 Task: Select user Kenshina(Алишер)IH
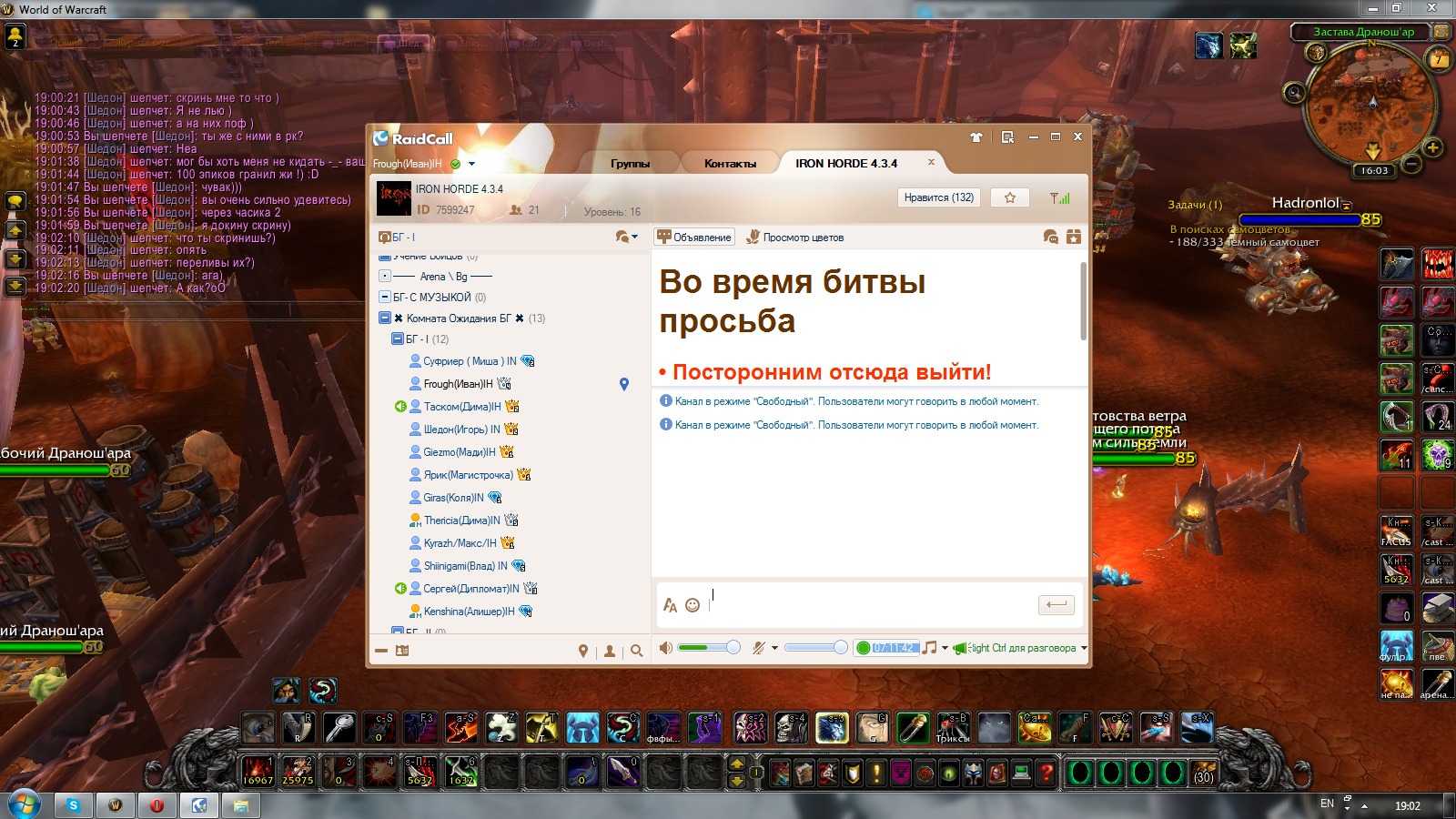[x=469, y=612]
